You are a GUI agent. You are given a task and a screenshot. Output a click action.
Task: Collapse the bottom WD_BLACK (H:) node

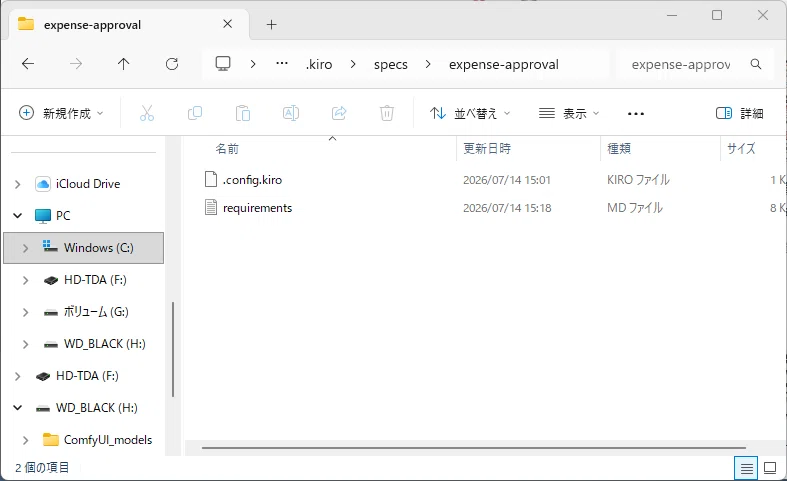click(18, 408)
